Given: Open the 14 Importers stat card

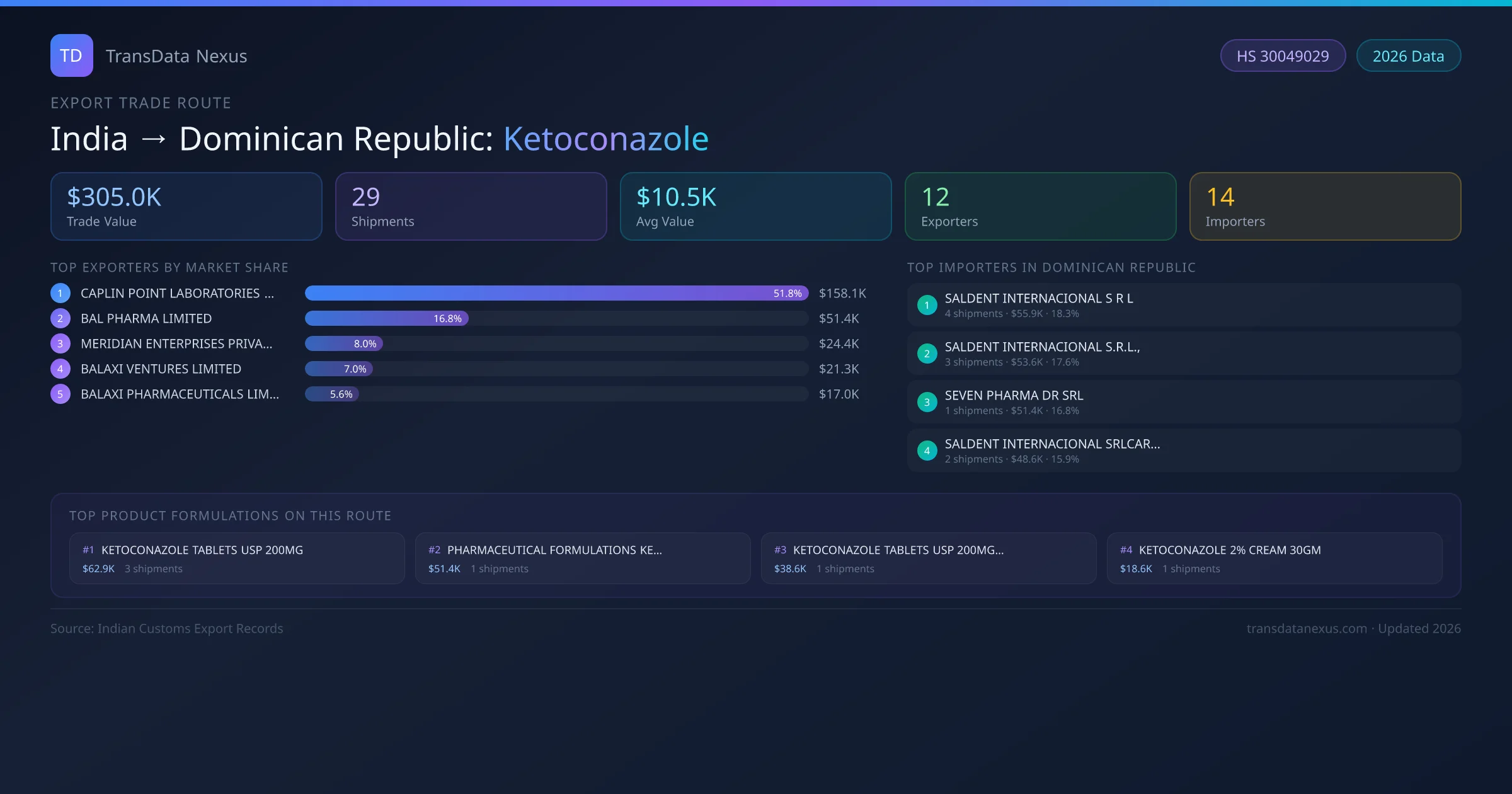Looking at the screenshot, I should tap(1325, 207).
